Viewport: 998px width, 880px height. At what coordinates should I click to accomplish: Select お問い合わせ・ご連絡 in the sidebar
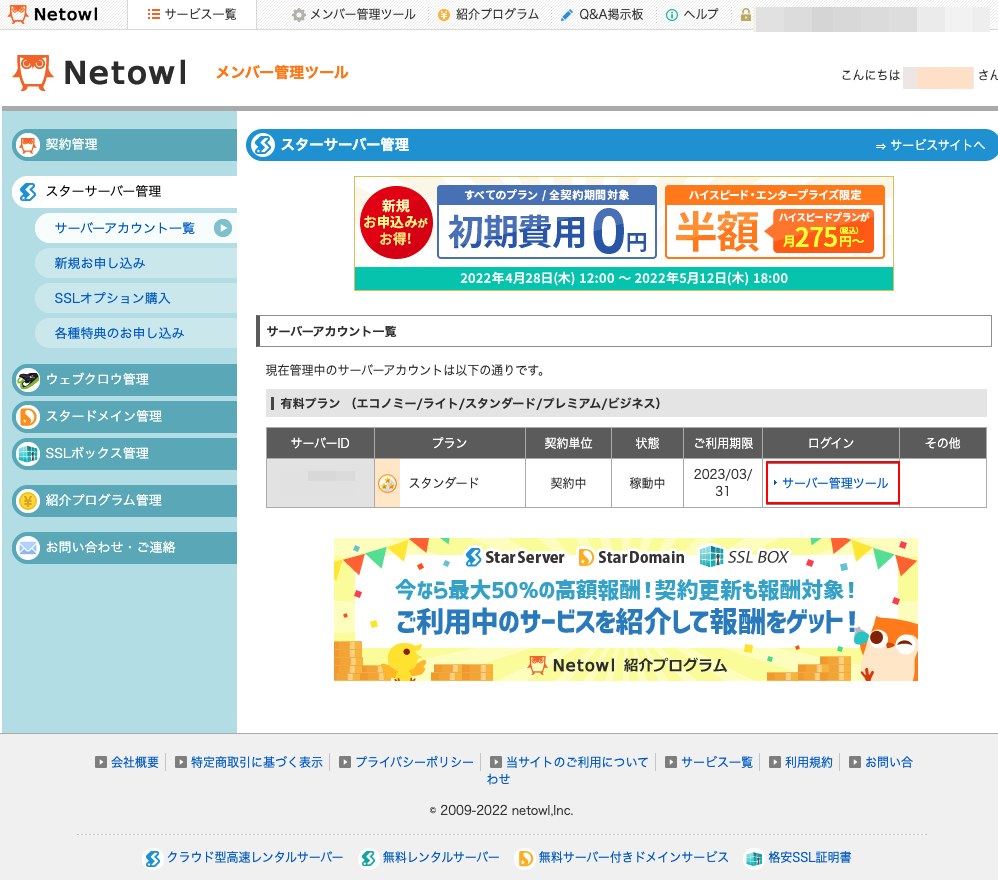(x=125, y=547)
